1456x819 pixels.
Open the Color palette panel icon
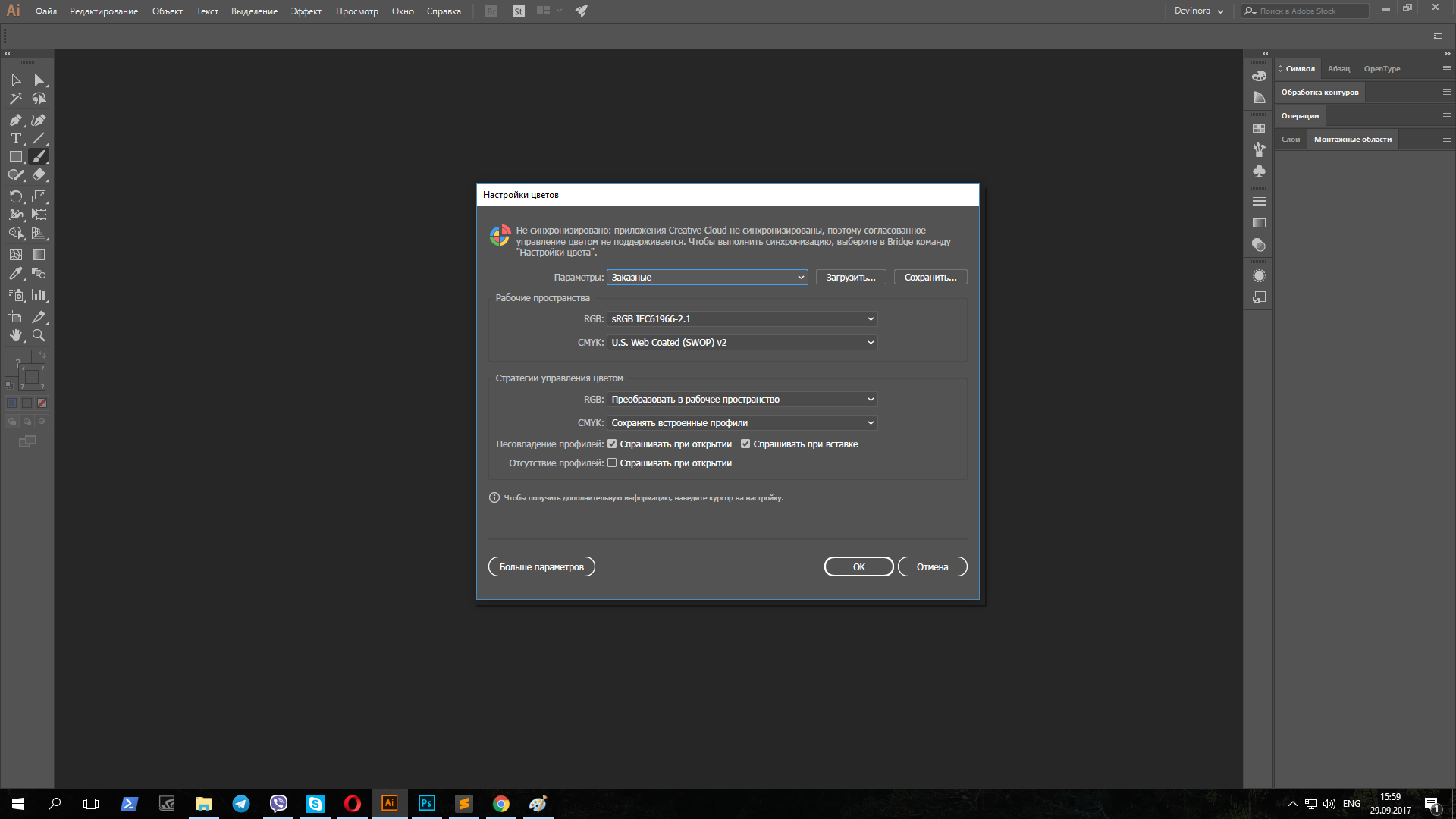pyautogui.click(x=1259, y=76)
